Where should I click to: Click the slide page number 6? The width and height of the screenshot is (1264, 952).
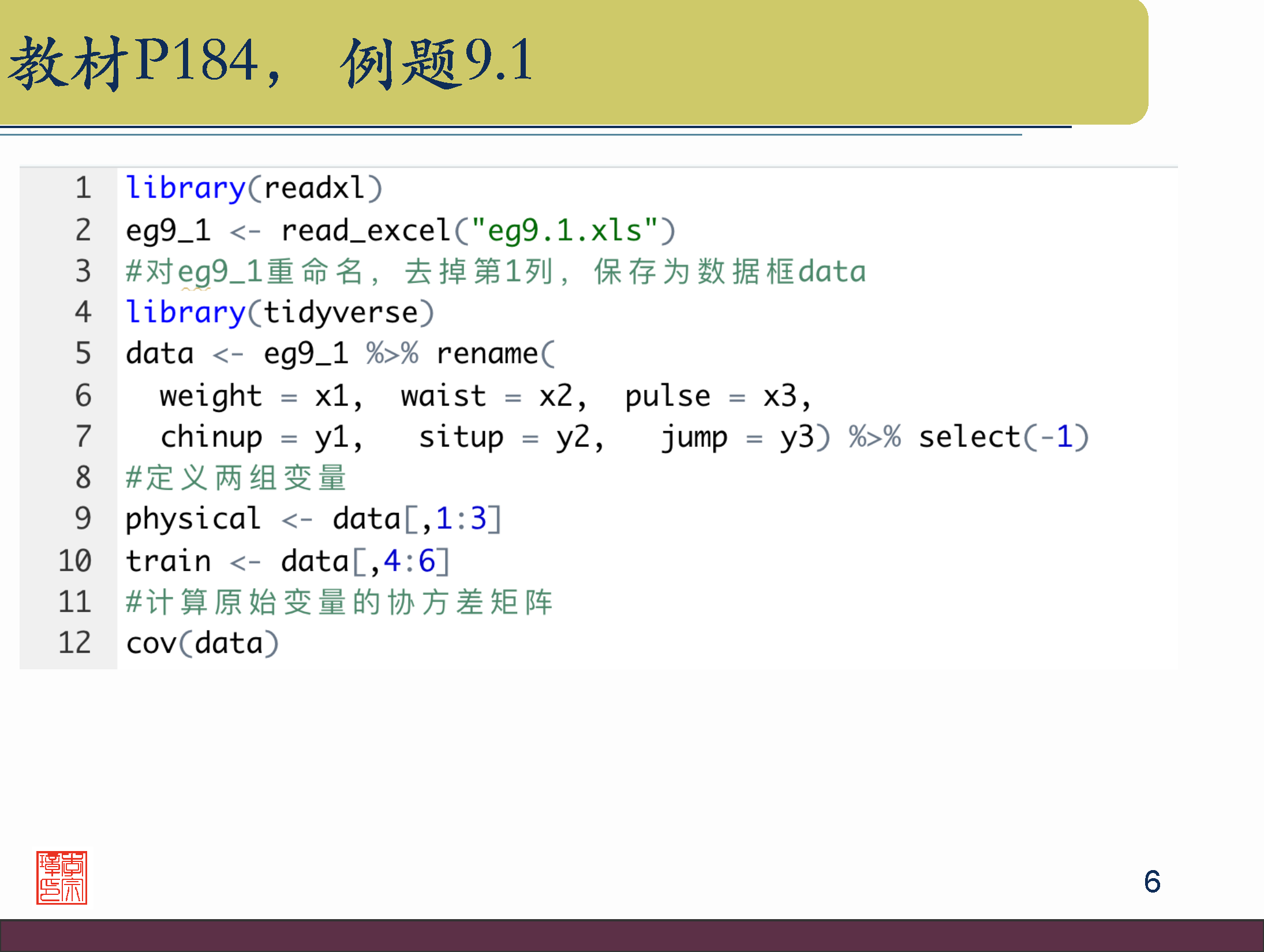click(x=1152, y=882)
